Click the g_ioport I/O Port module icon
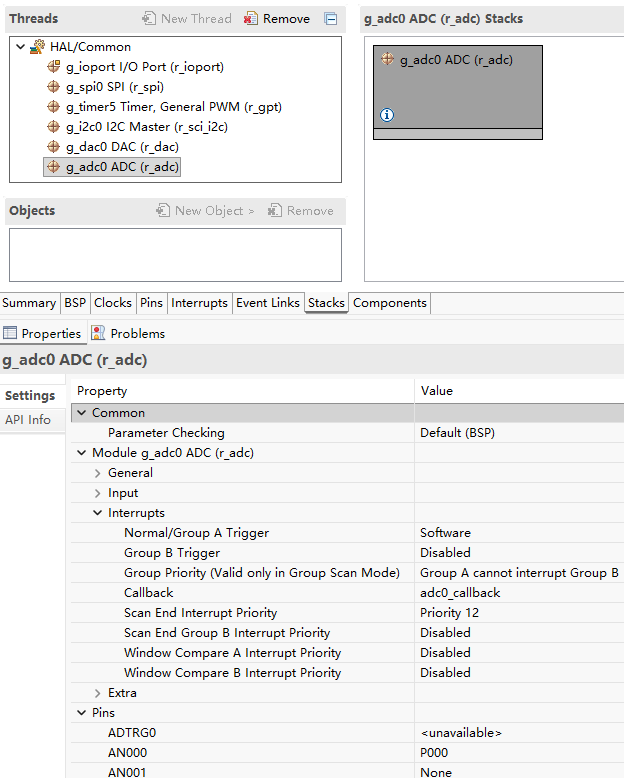This screenshot has width=624, height=778. click(x=54, y=66)
